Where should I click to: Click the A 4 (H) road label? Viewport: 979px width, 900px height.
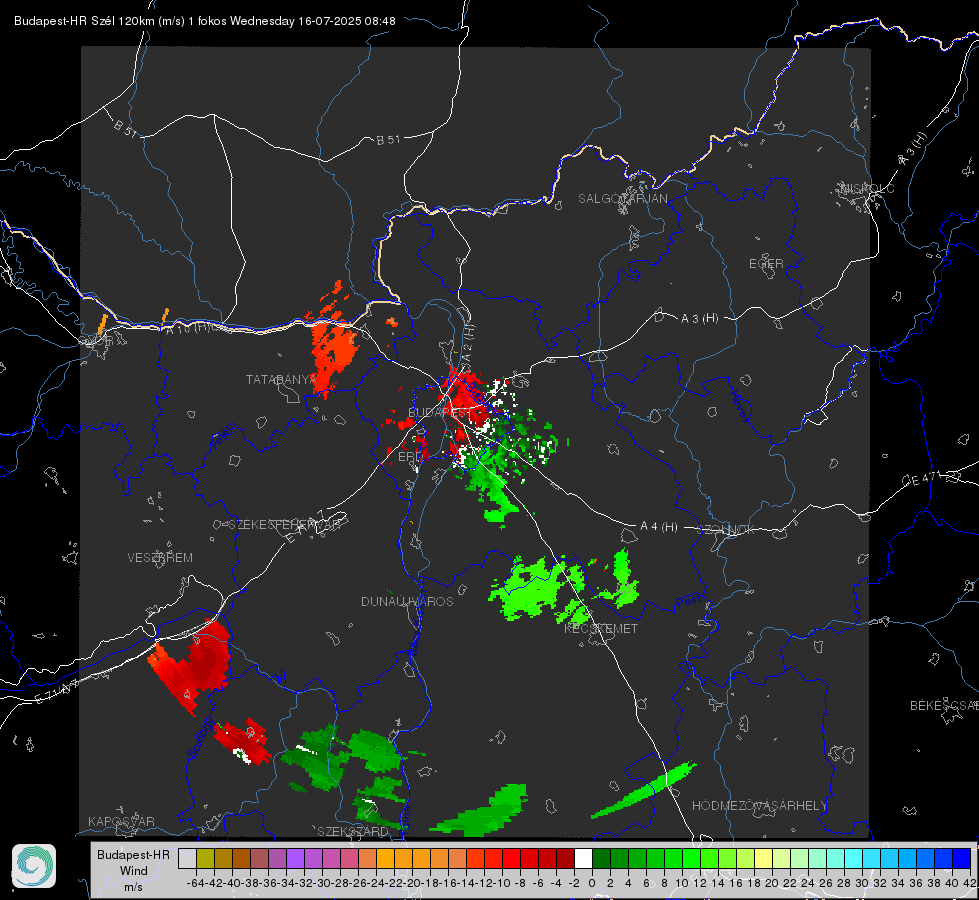pos(659,527)
